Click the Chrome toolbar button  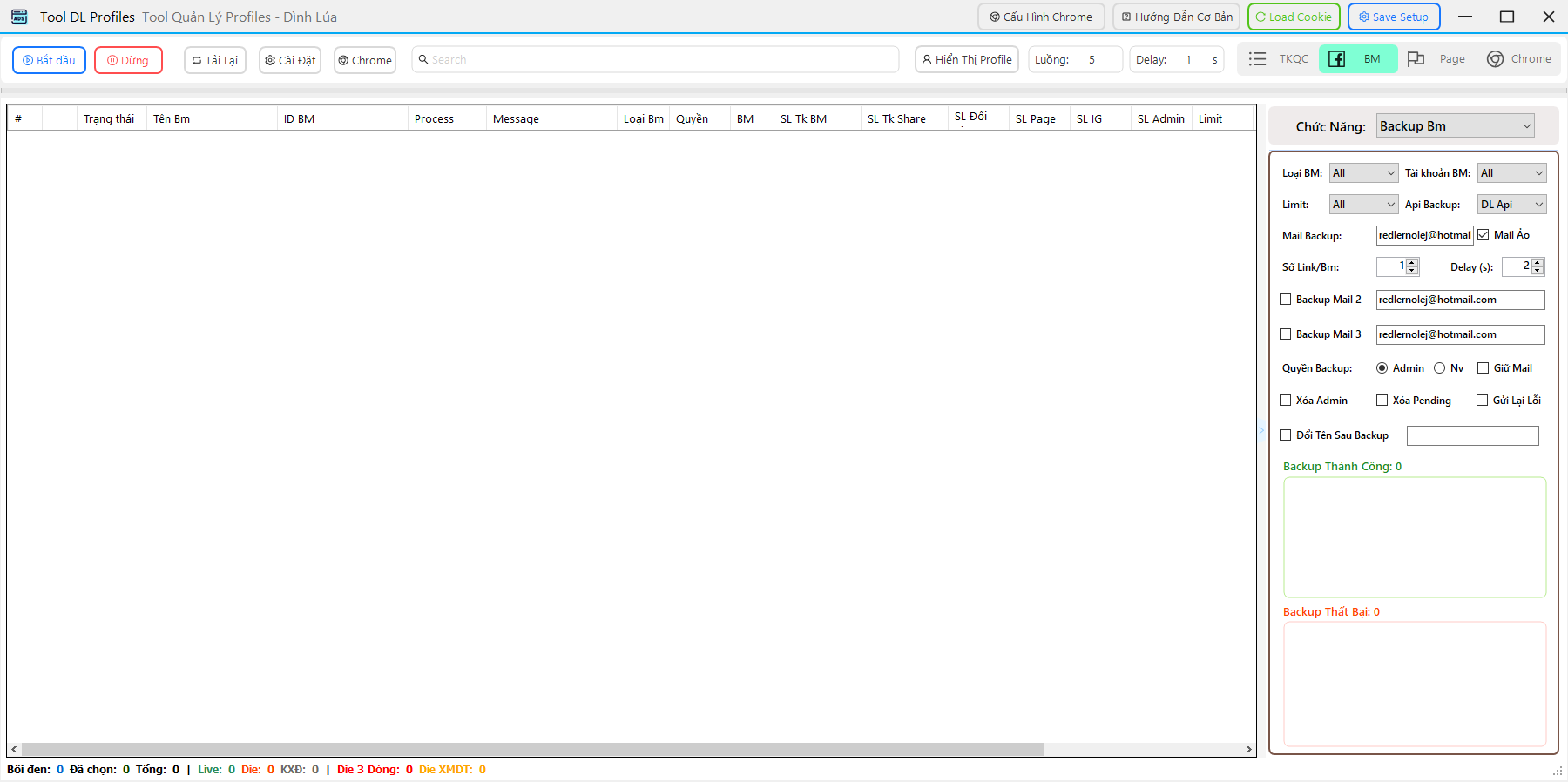pos(365,60)
